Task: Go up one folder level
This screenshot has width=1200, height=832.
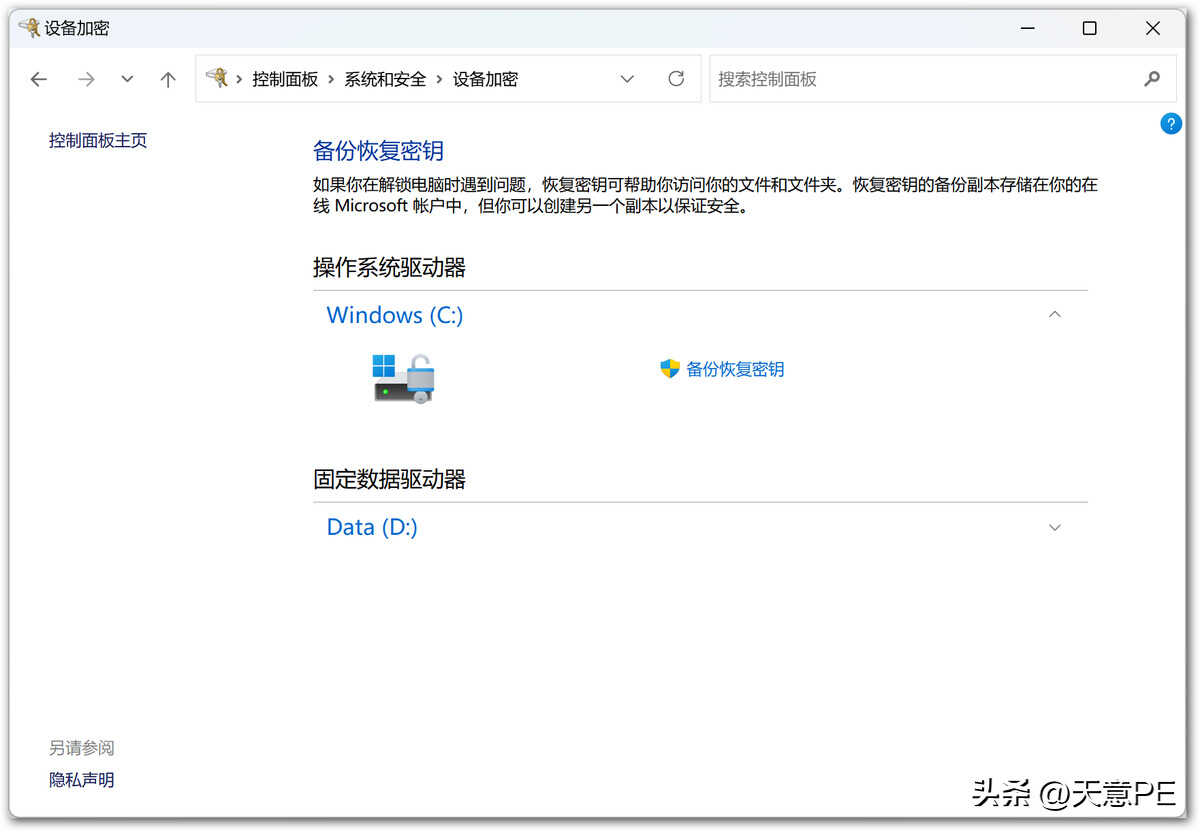Action: (x=168, y=79)
